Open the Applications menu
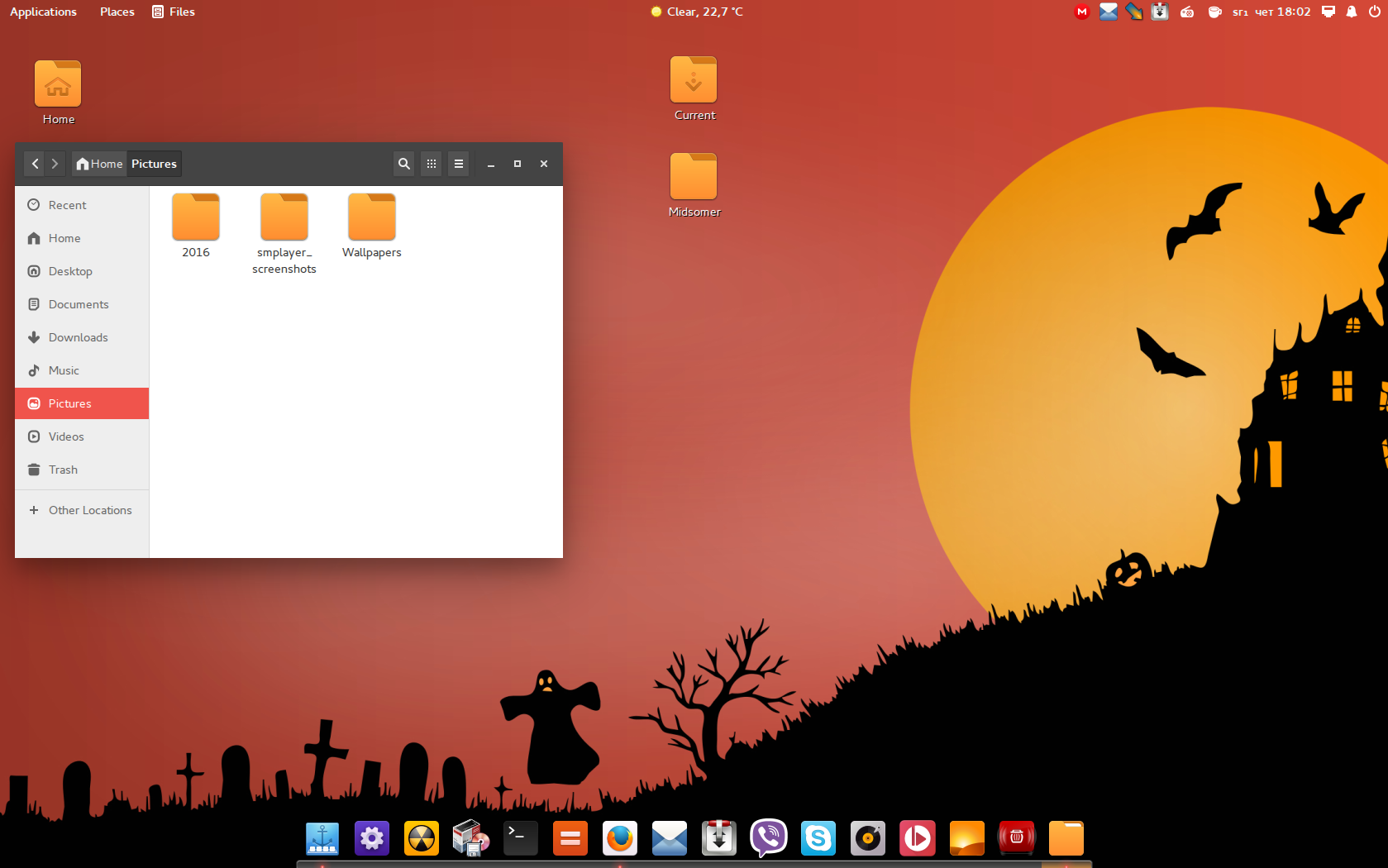Viewport: 1388px width, 868px height. [x=43, y=12]
